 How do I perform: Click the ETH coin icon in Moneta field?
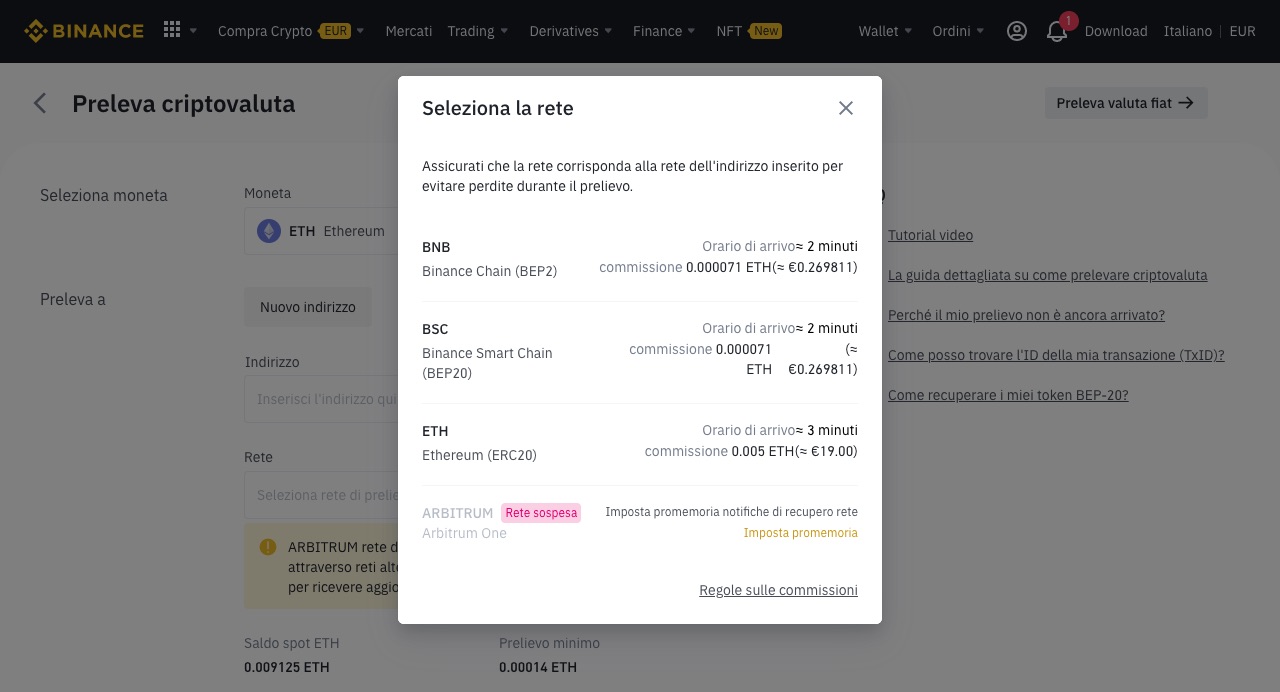[269, 231]
